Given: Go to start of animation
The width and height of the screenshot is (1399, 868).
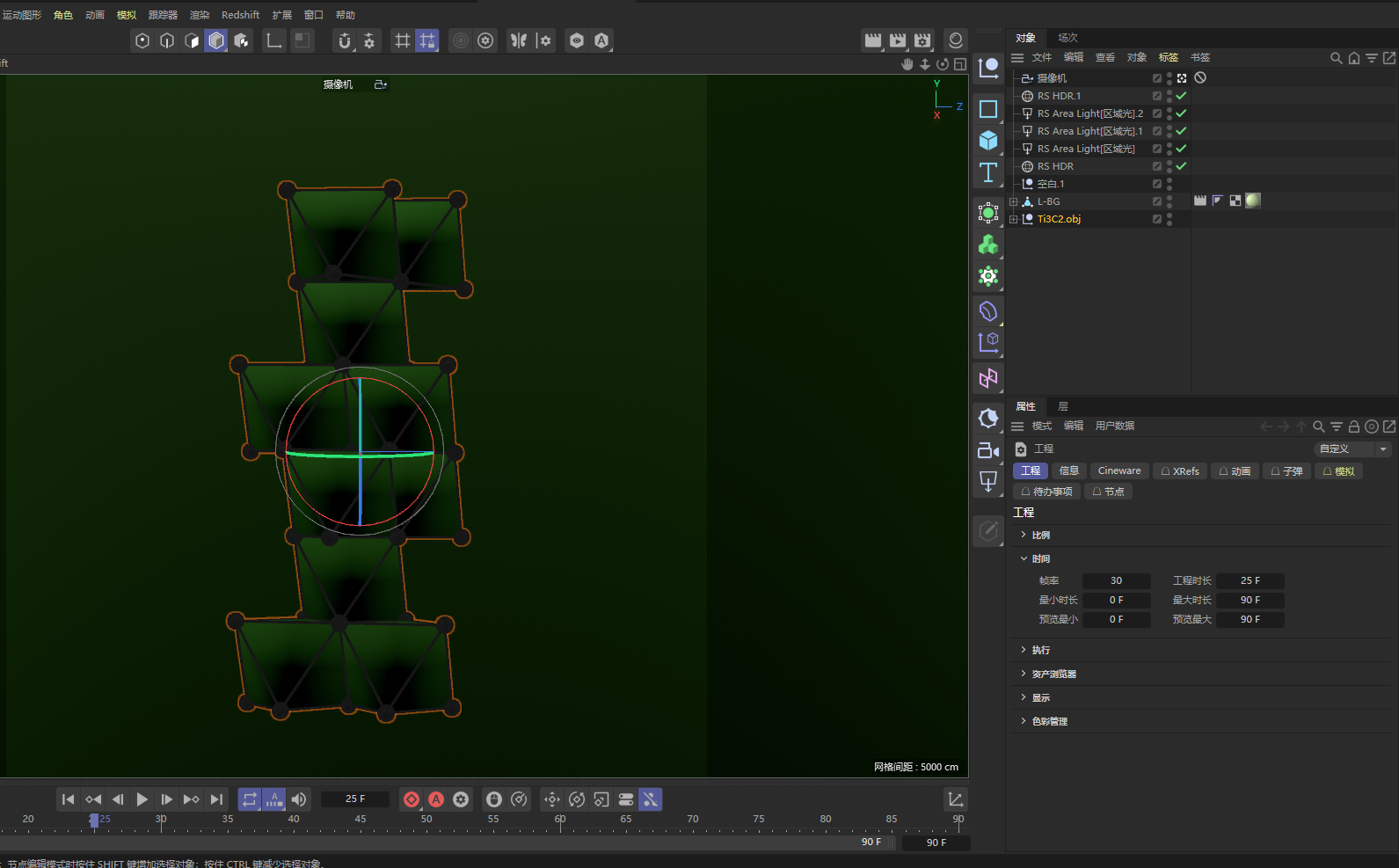Looking at the screenshot, I should [69, 799].
